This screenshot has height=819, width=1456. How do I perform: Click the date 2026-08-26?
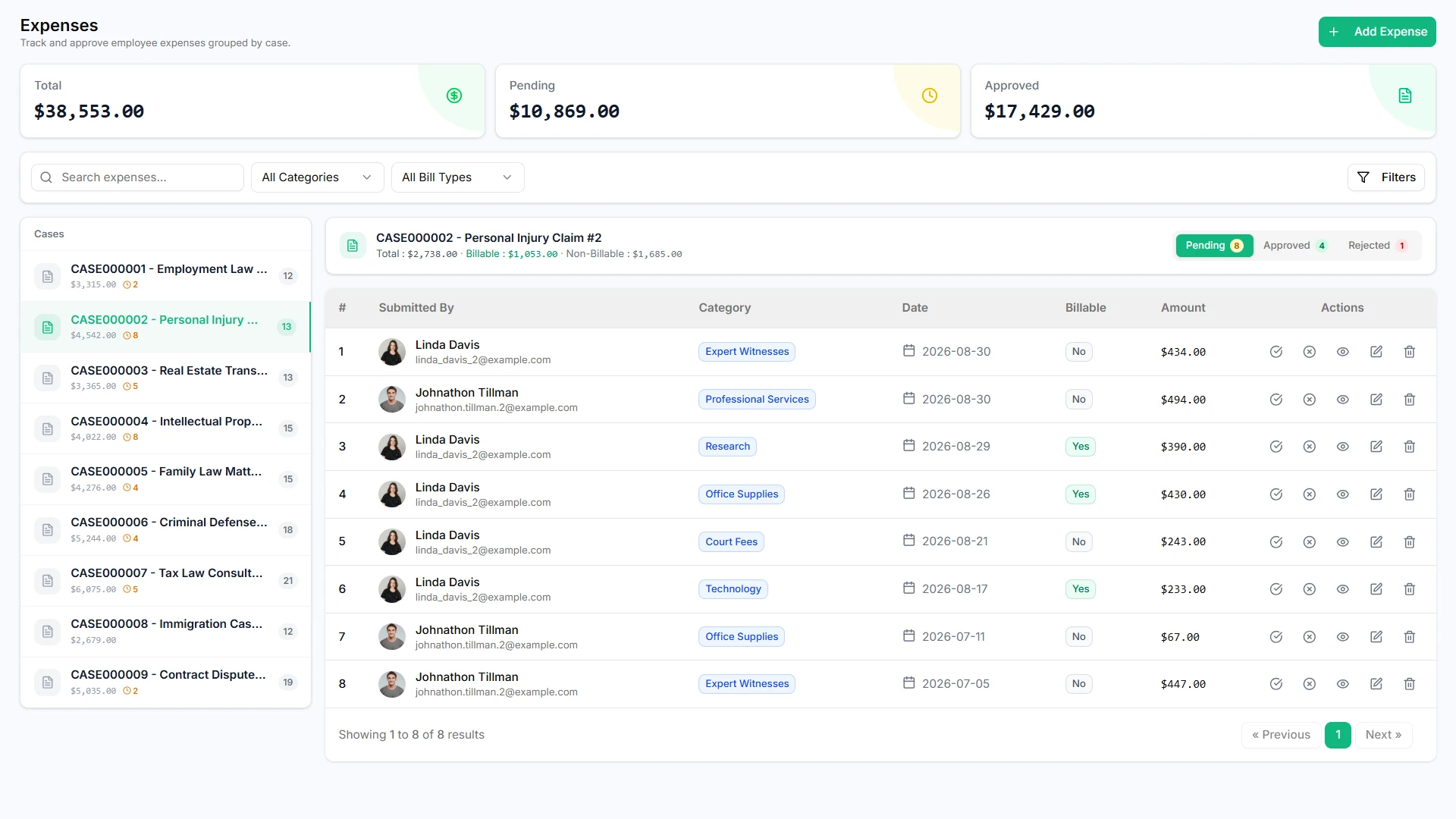tap(955, 494)
